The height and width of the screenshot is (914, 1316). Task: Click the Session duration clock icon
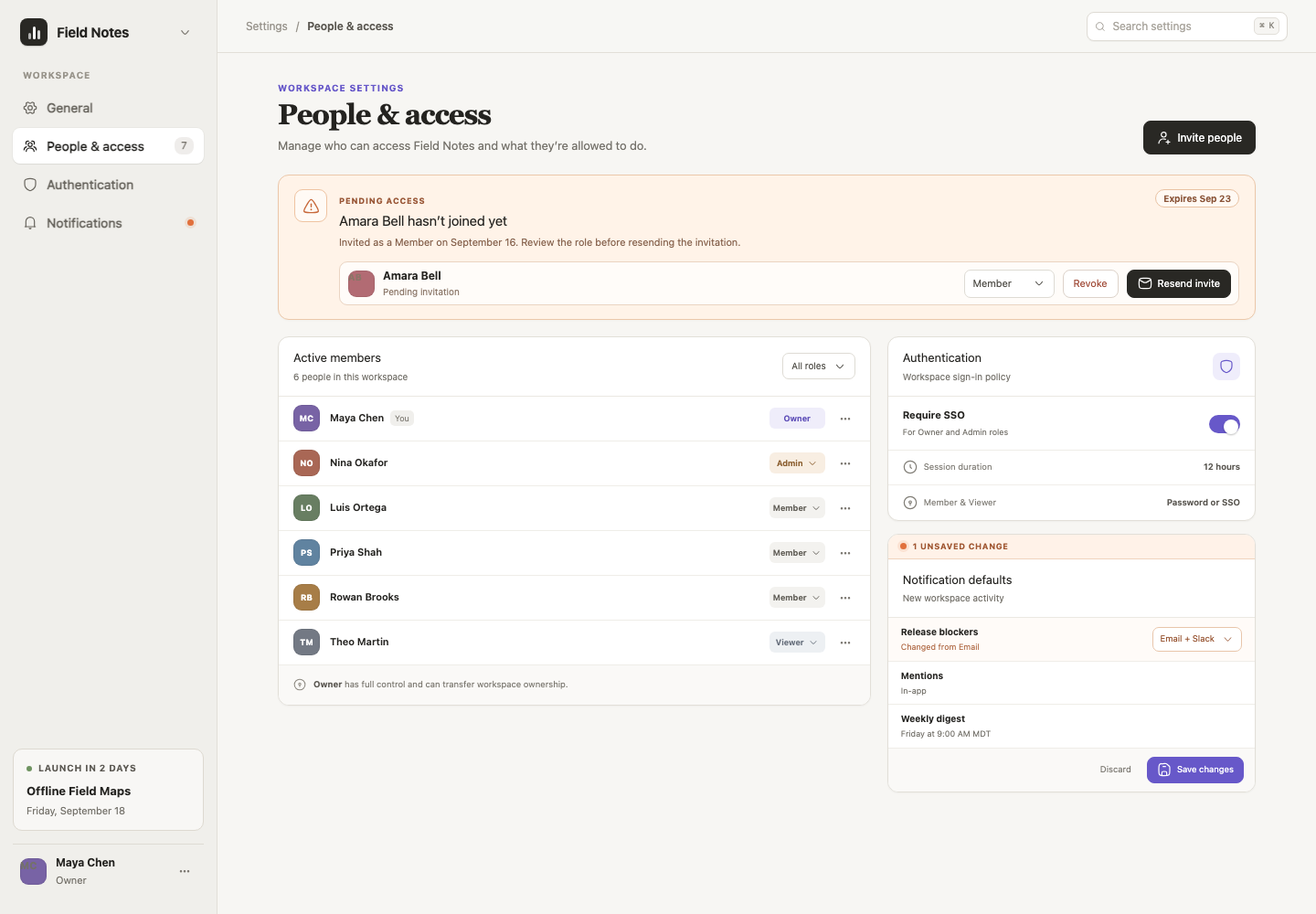(x=910, y=467)
